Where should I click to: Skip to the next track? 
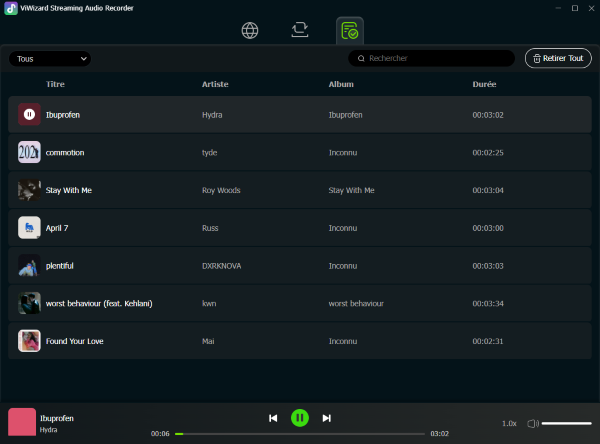(326, 418)
